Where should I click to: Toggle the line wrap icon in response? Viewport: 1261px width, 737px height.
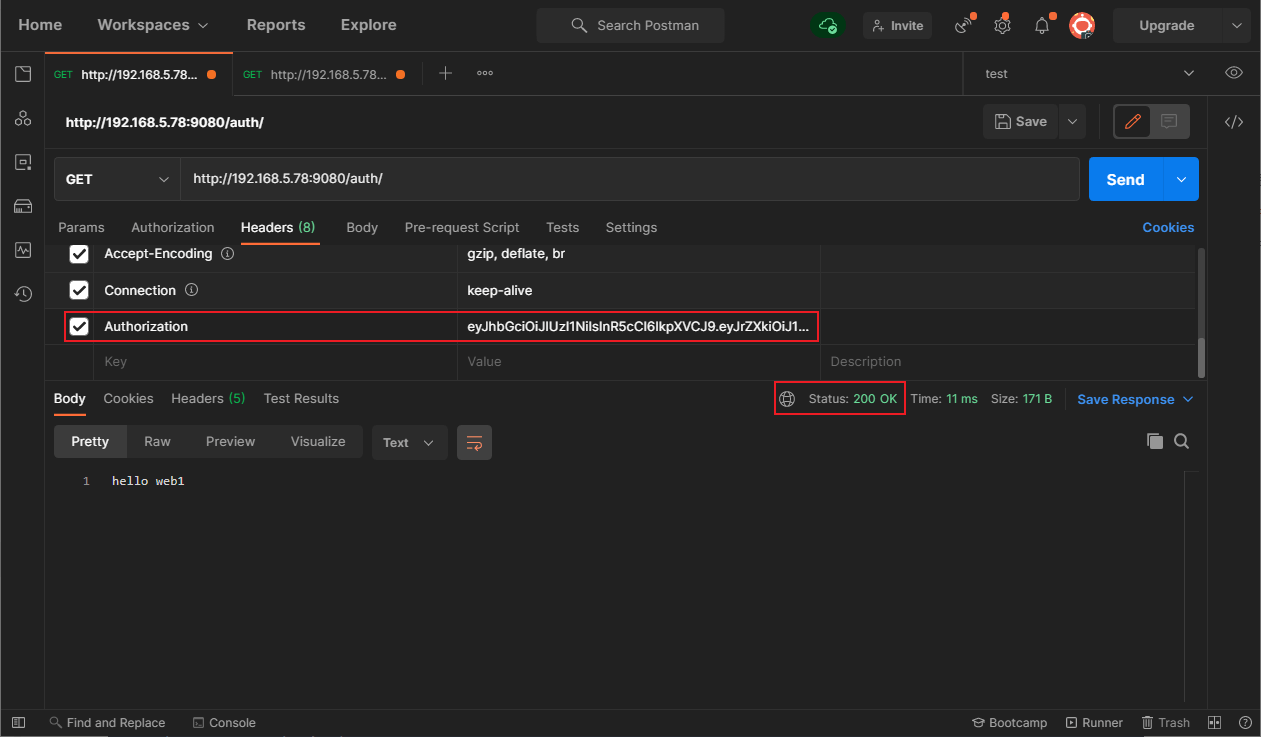[x=474, y=442]
